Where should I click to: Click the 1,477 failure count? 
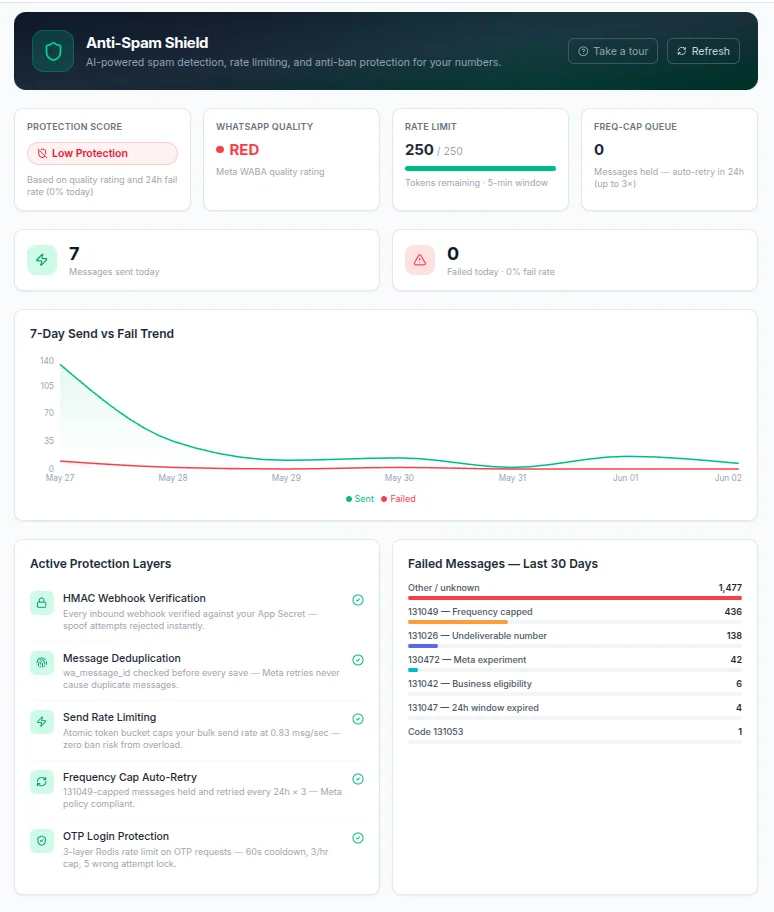pyautogui.click(x=730, y=587)
